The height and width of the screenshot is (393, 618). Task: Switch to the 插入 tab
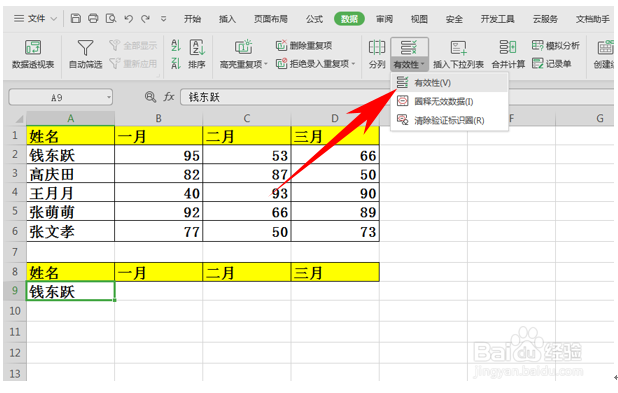click(227, 19)
